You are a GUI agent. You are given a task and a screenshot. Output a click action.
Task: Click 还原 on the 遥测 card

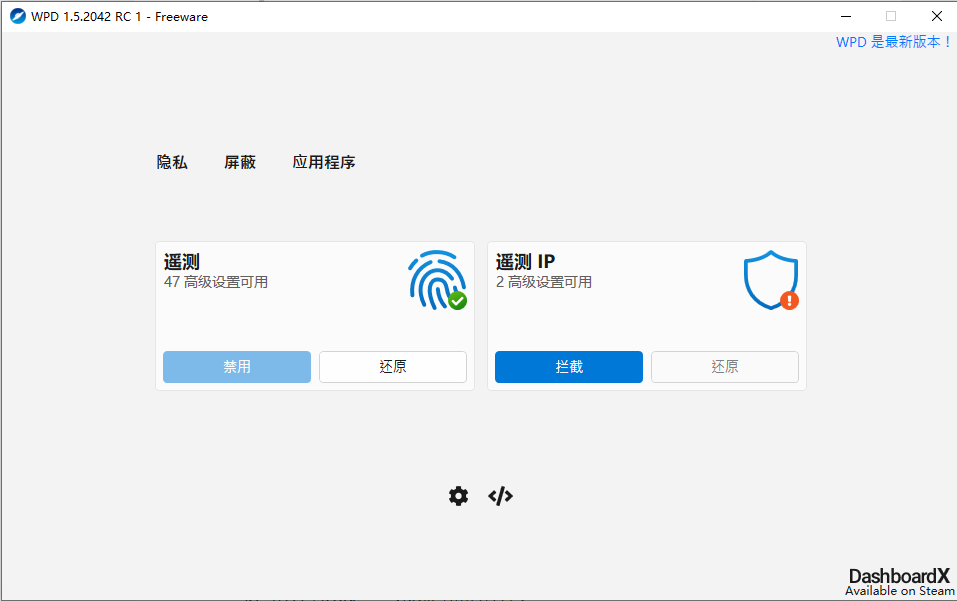[392, 366]
